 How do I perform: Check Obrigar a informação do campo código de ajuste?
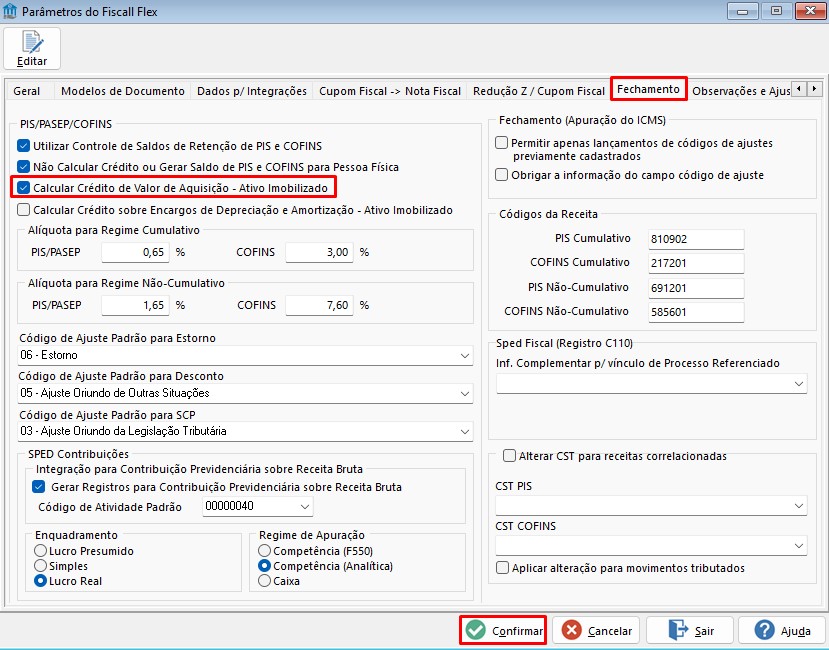[x=501, y=175]
